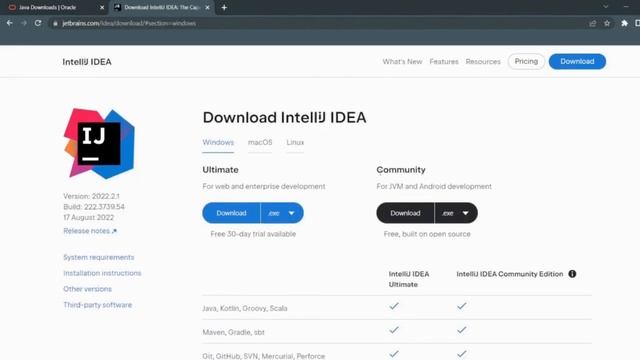This screenshot has height=360, width=640.
Task: Click 'For web and enterprise development' text
Action: tap(264, 187)
